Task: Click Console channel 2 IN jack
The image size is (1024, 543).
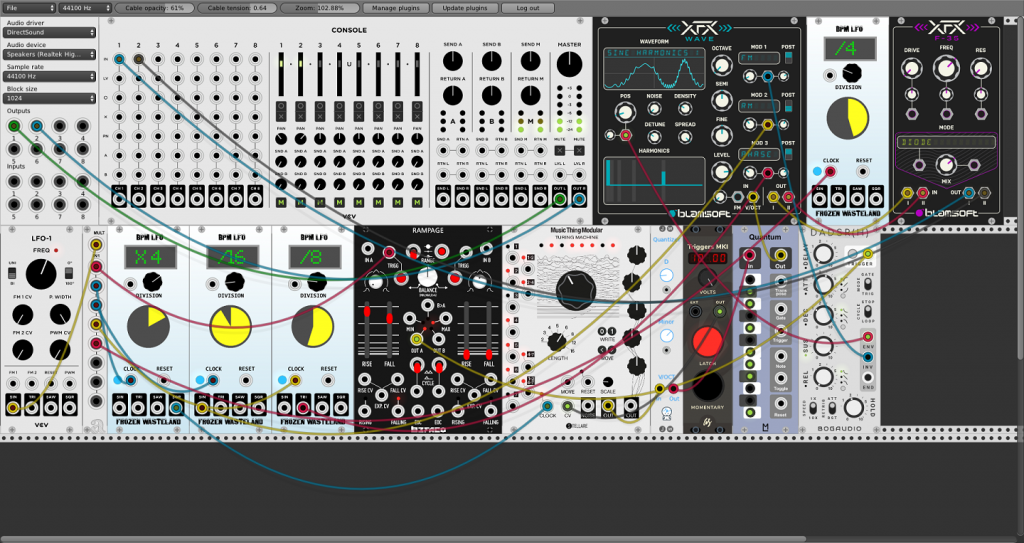Action: pyautogui.click(x=138, y=59)
